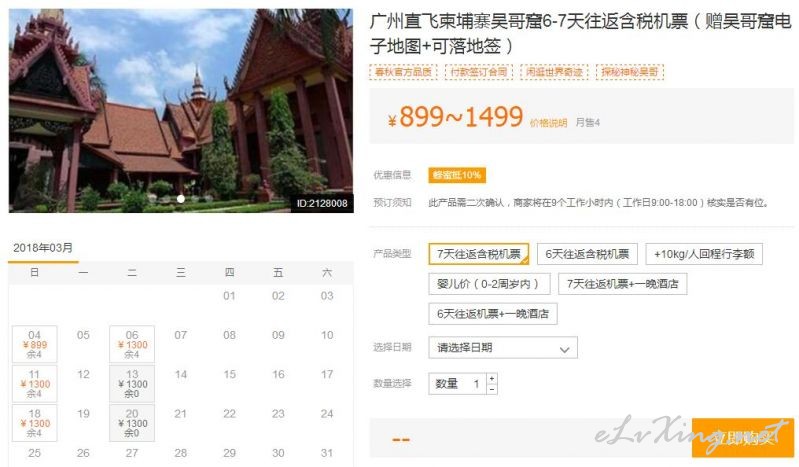The image size is (799, 467).
Task: Pick the 7天往返机票+一晚酒店 option
Action: click(622, 284)
